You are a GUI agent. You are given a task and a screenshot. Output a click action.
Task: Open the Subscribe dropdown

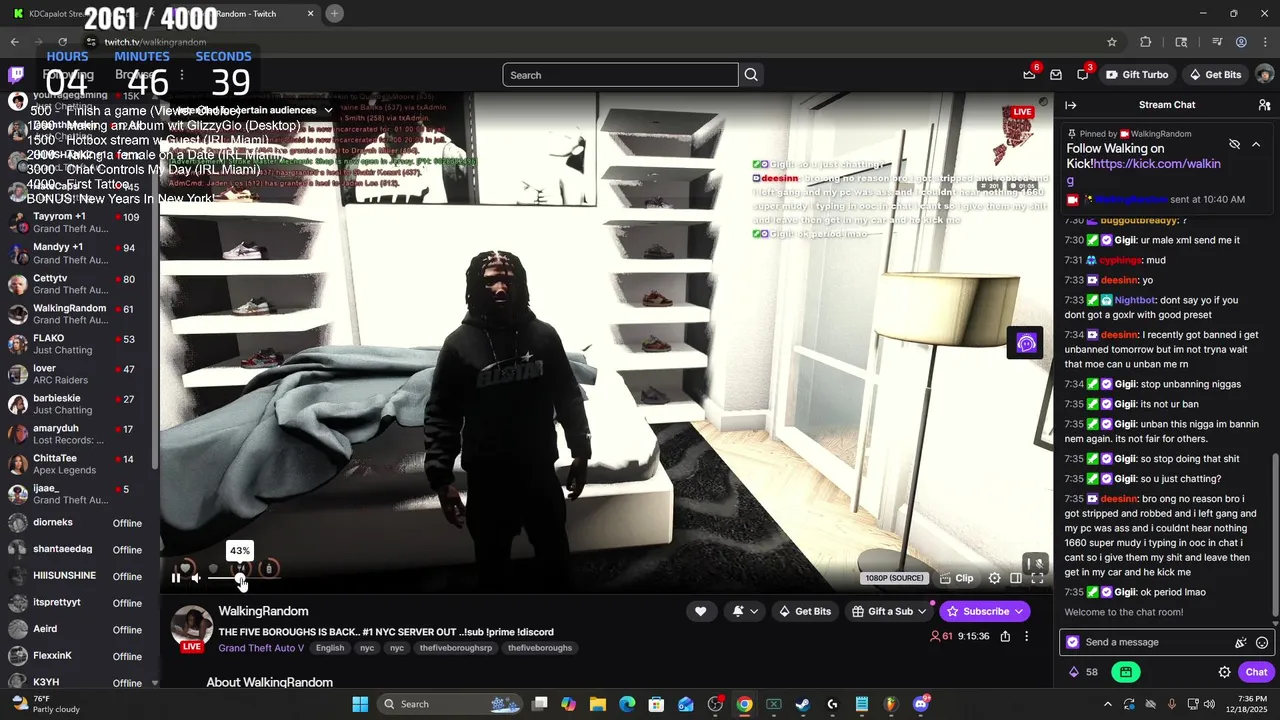(984, 611)
